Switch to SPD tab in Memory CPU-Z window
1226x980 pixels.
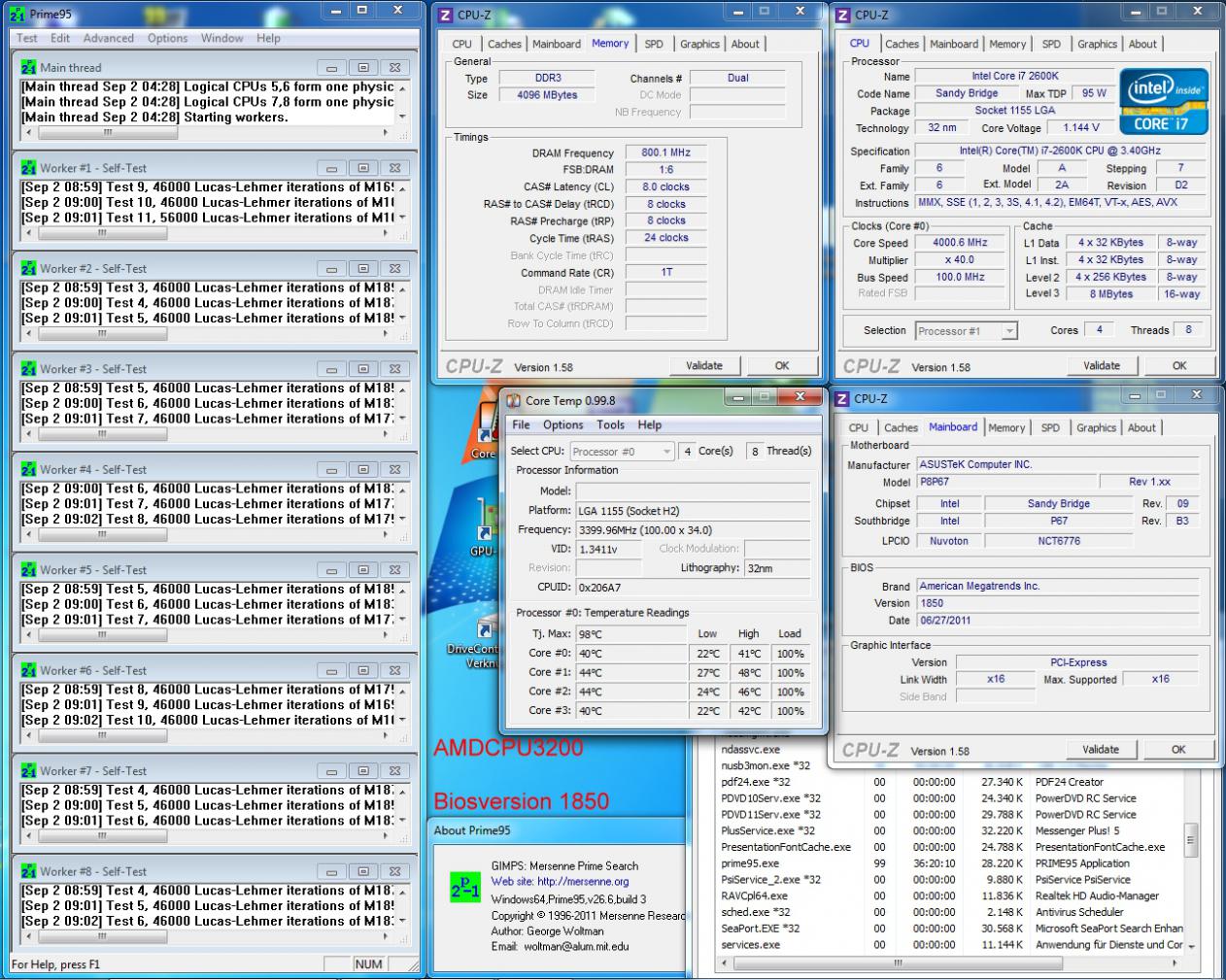(x=654, y=44)
